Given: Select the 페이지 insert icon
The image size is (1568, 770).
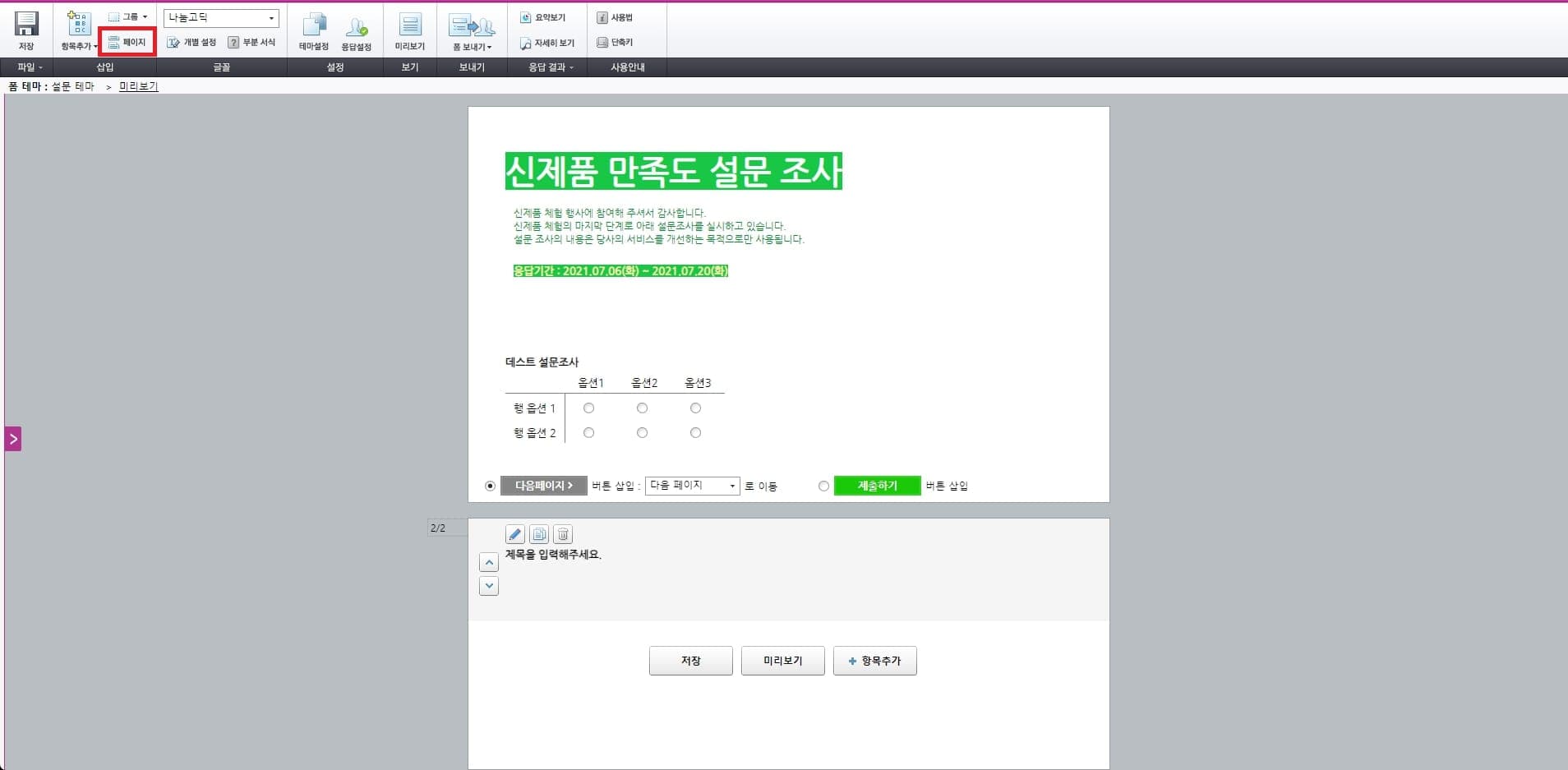Looking at the screenshot, I should pos(128,42).
